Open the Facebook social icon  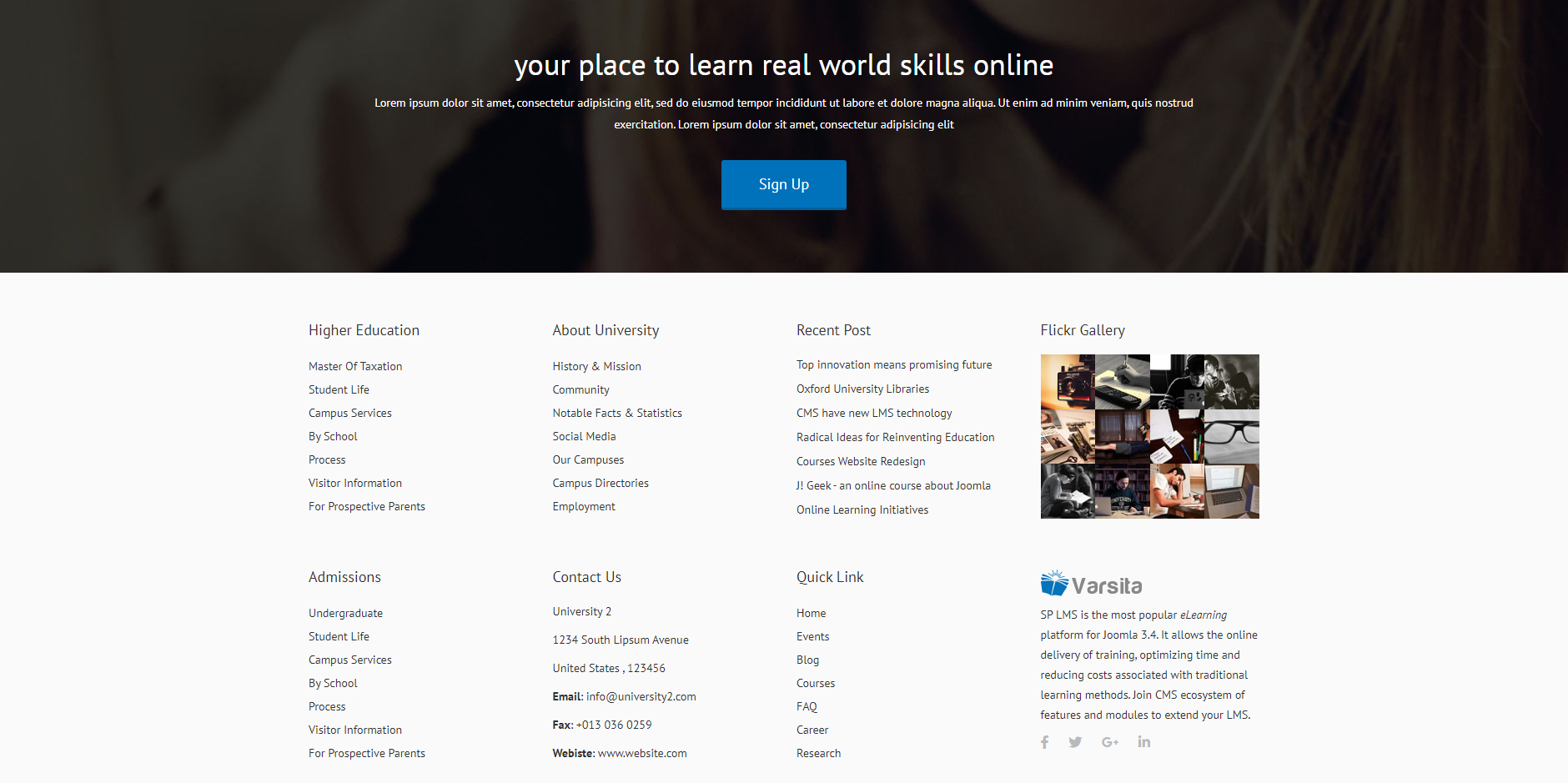tap(1044, 742)
